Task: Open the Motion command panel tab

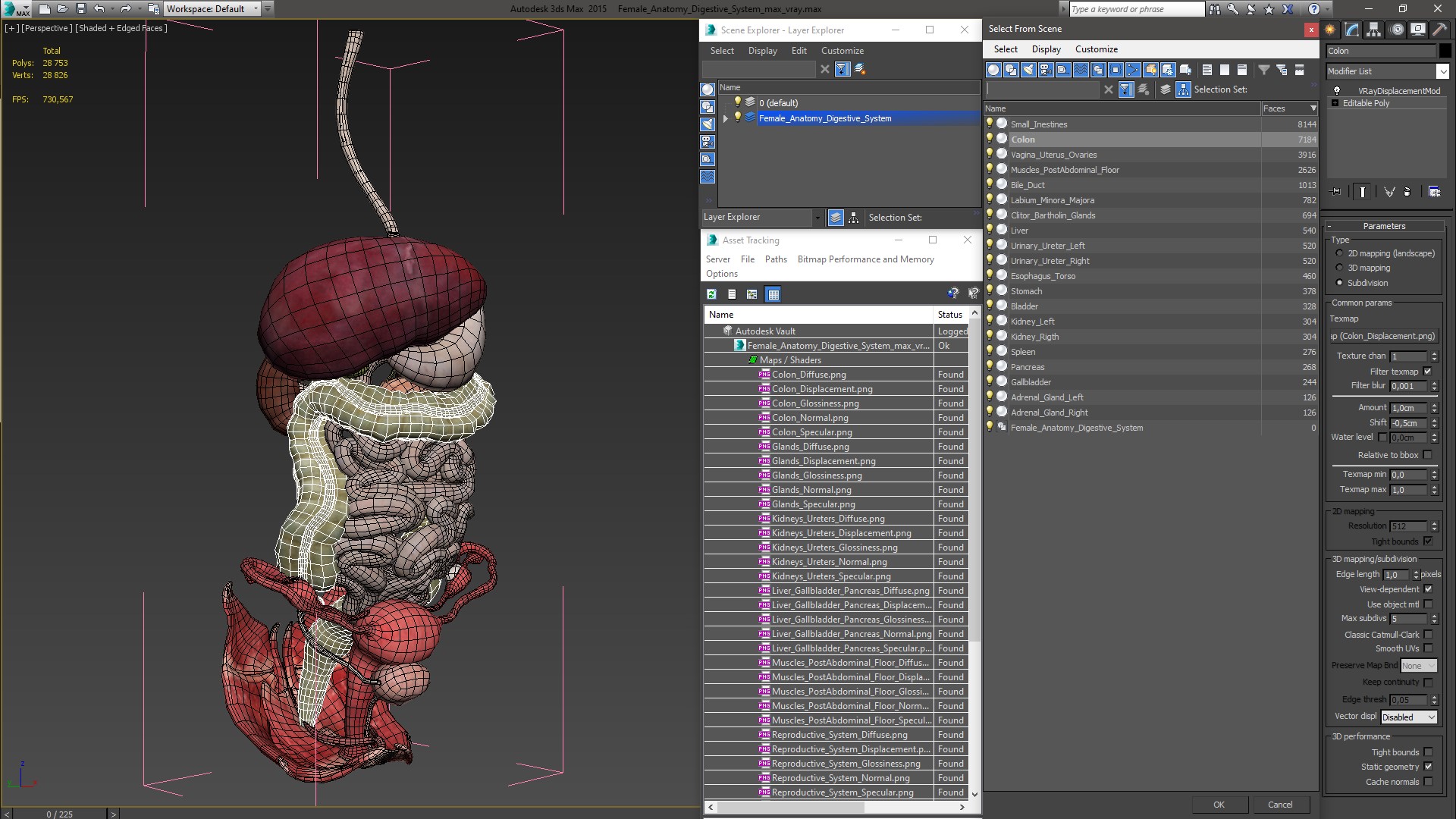Action: [x=1397, y=30]
